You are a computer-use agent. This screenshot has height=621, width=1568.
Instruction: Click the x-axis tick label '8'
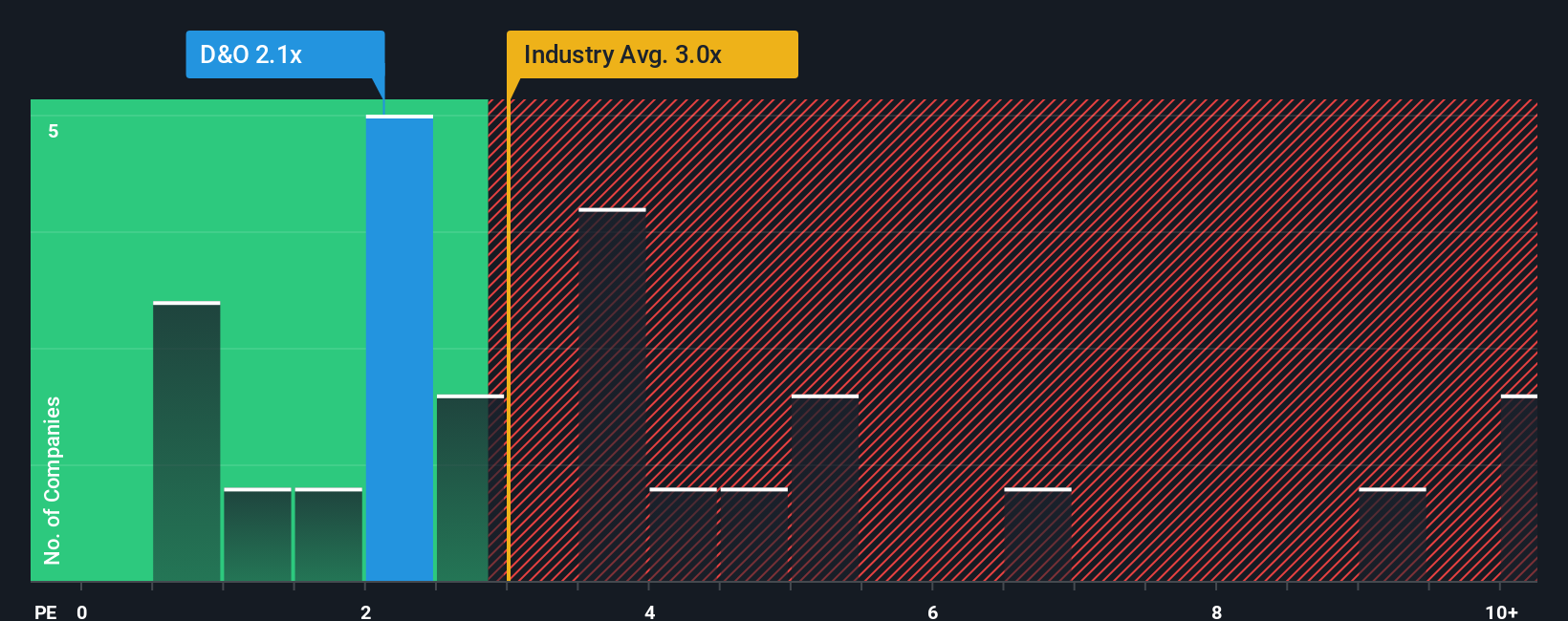pos(1216,611)
